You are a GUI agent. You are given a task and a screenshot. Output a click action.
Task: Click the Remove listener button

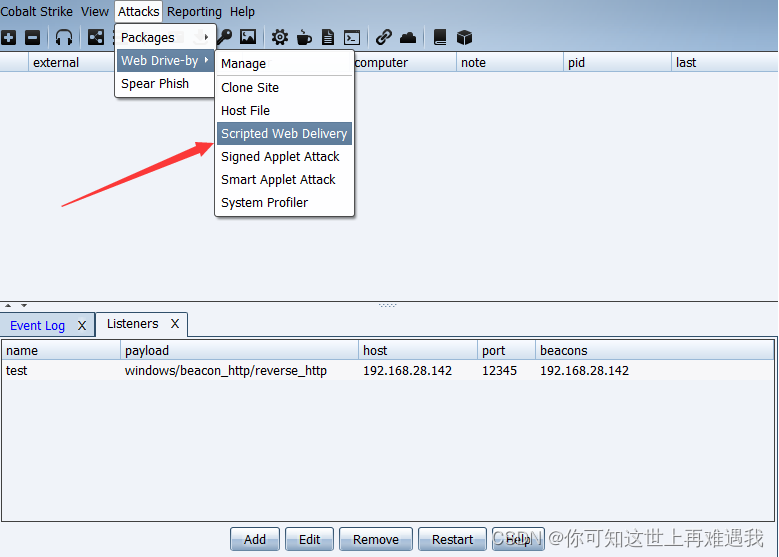[x=376, y=539]
